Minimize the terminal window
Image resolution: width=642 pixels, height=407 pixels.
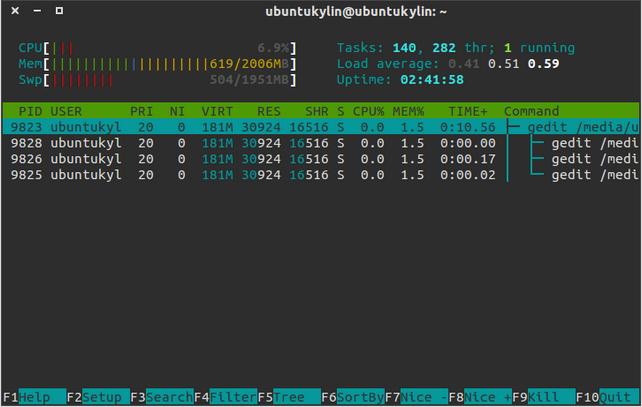click(37, 11)
